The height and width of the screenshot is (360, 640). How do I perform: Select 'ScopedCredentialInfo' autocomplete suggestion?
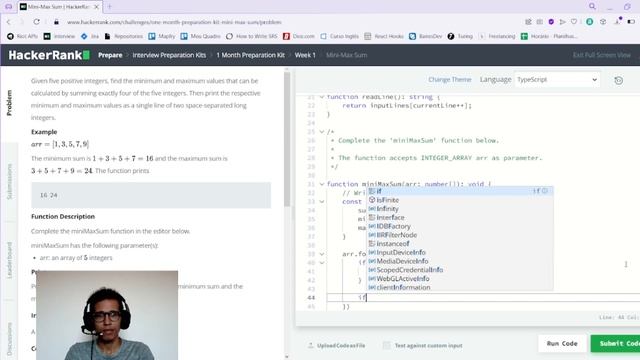pos(460,270)
